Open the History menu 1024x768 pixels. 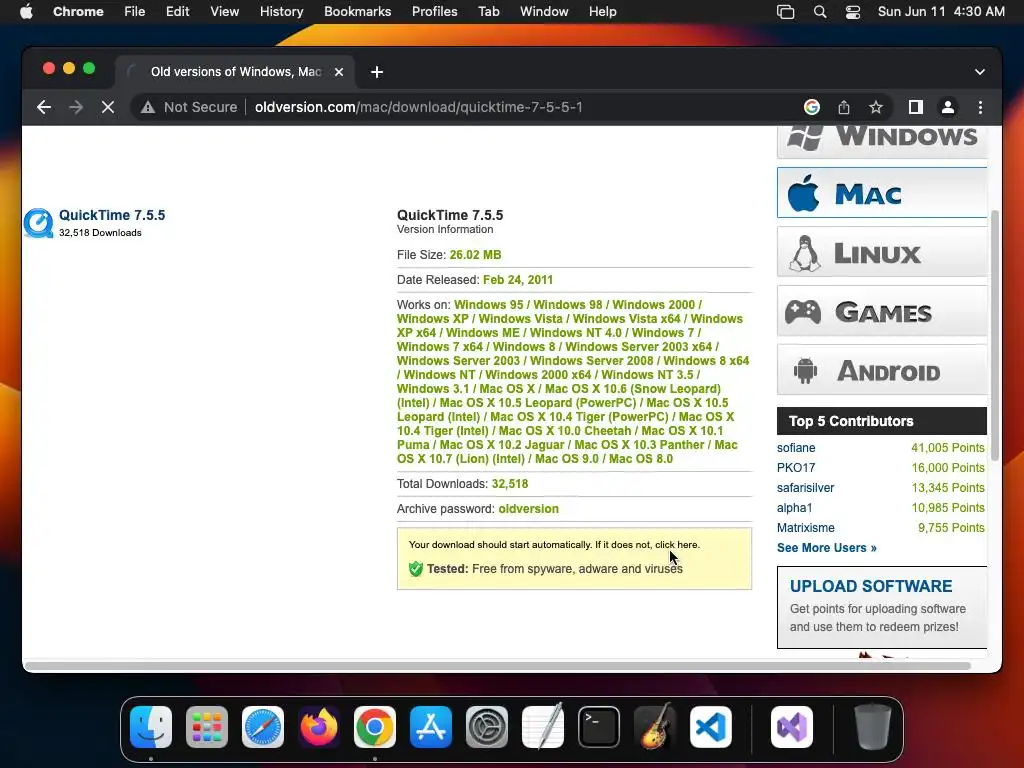point(281,11)
